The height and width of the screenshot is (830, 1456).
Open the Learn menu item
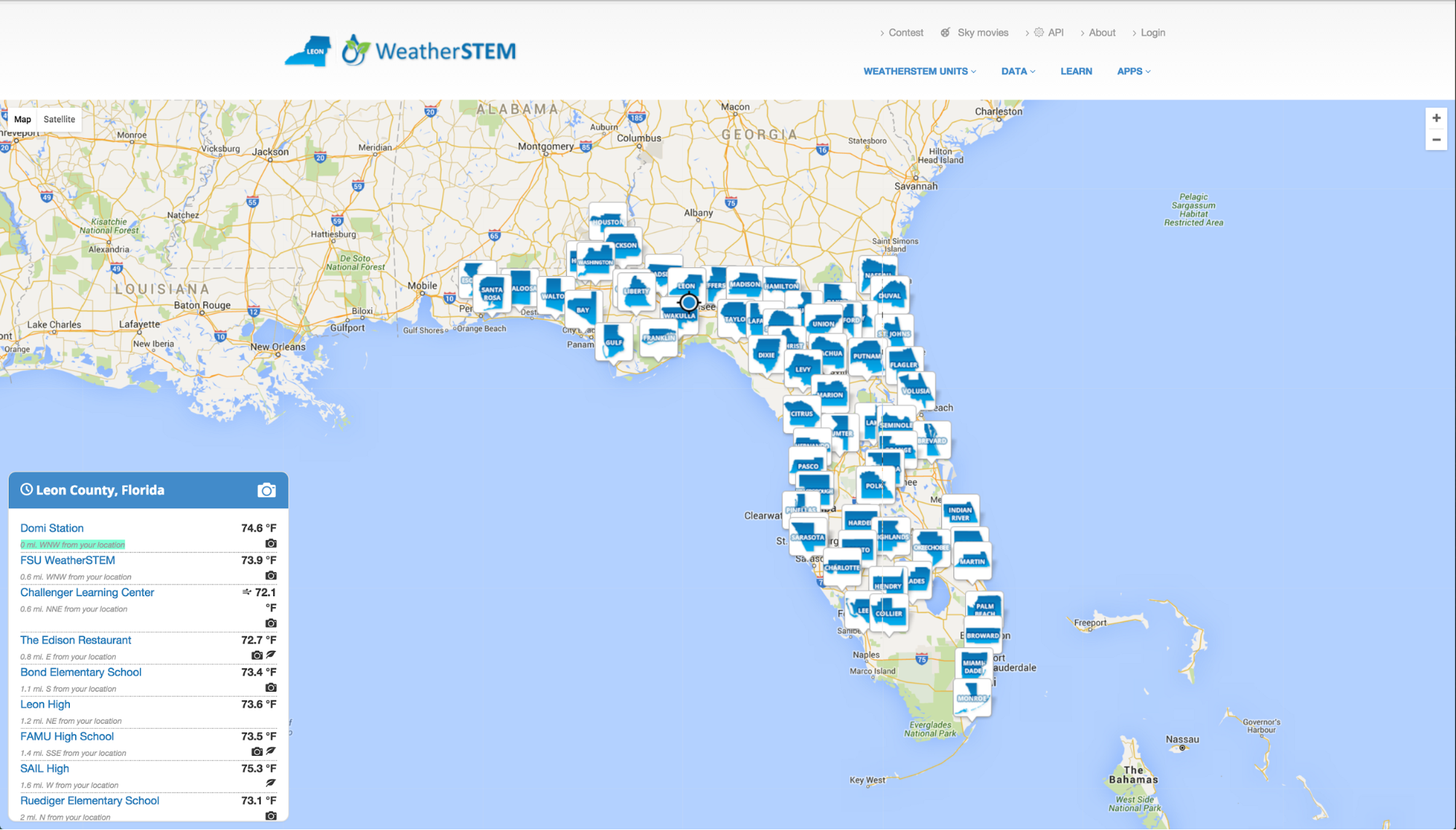point(1076,71)
